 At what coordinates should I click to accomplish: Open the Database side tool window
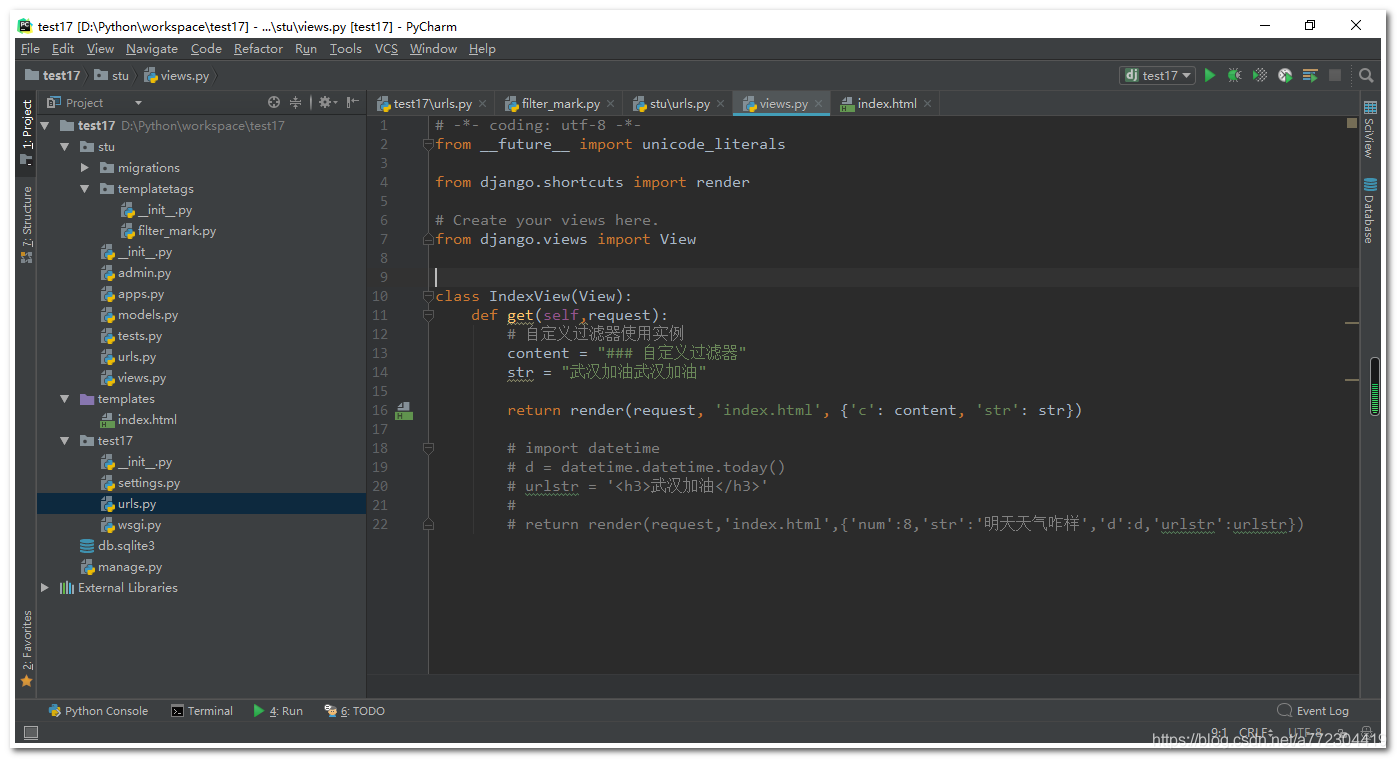1369,210
